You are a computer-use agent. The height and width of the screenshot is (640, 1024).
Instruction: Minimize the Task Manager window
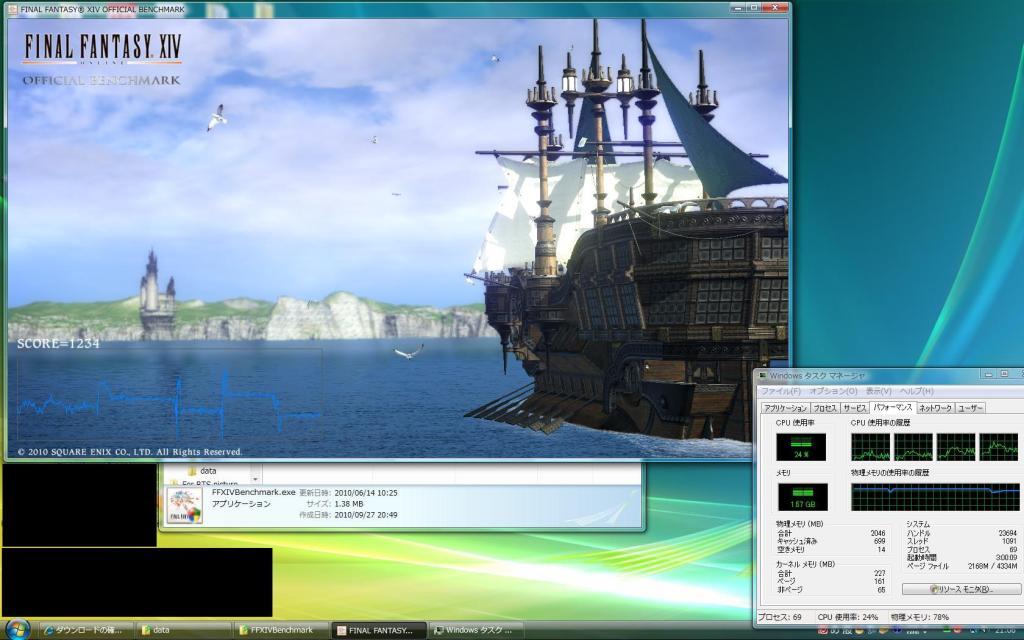coord(989,374)
